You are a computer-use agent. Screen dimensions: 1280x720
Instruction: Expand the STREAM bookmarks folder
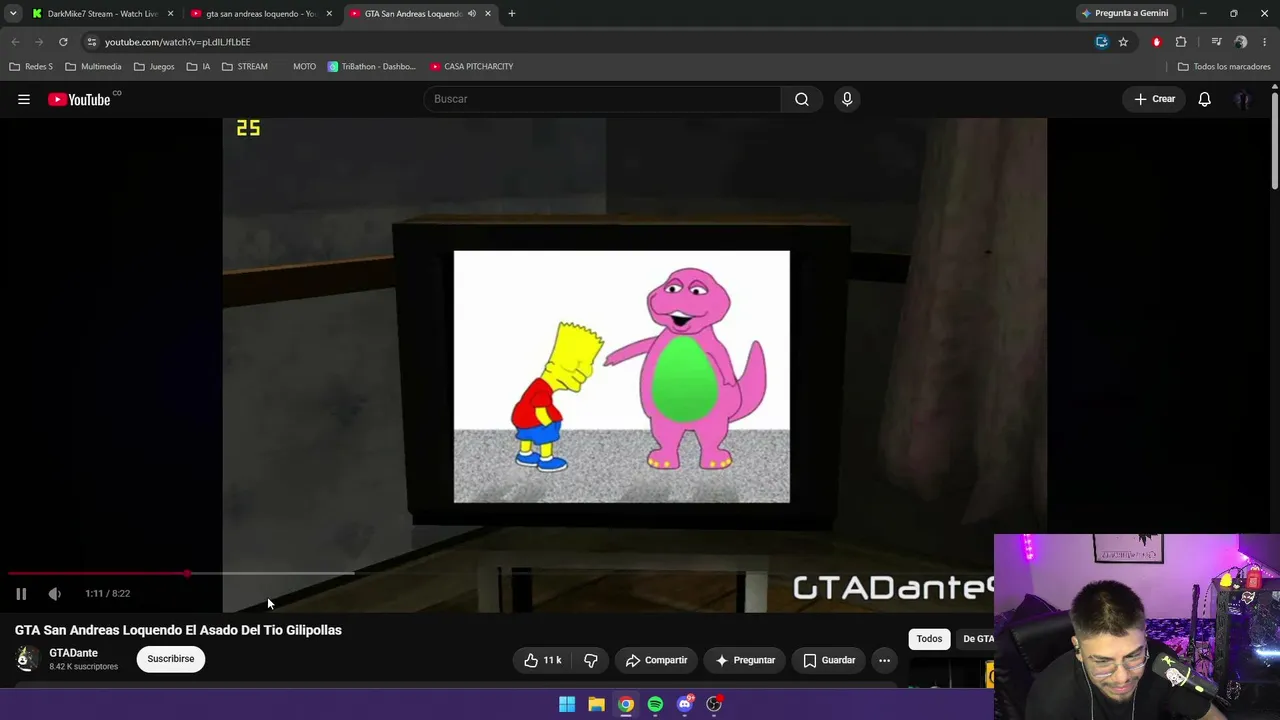pyautogui.click(x=245, y=67)
